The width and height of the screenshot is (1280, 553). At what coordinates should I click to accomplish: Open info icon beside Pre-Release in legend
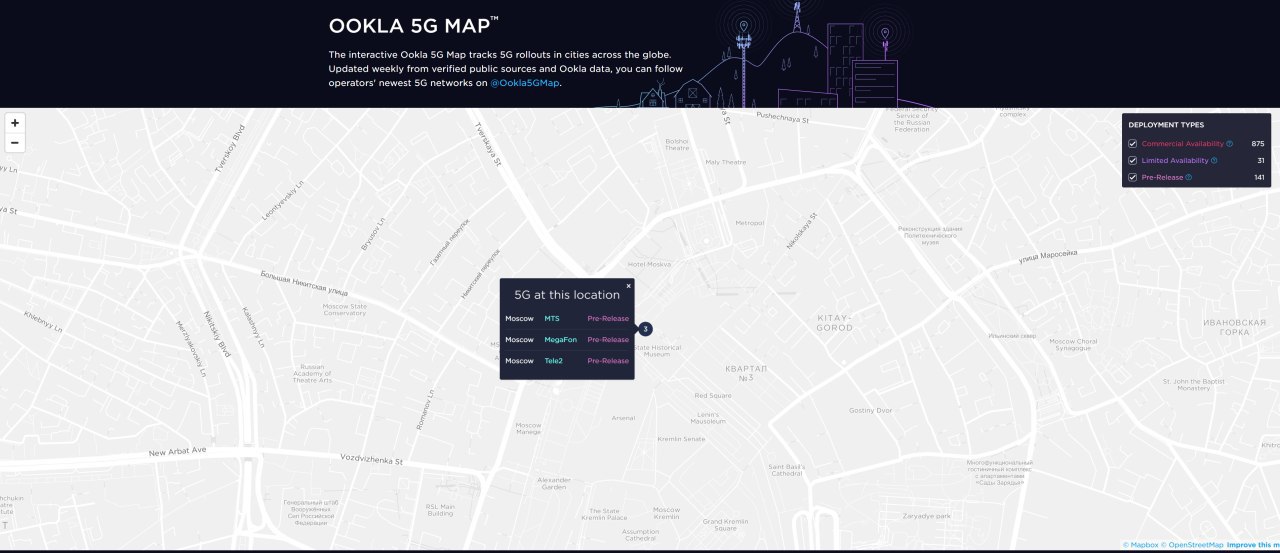pos(1189,178)
